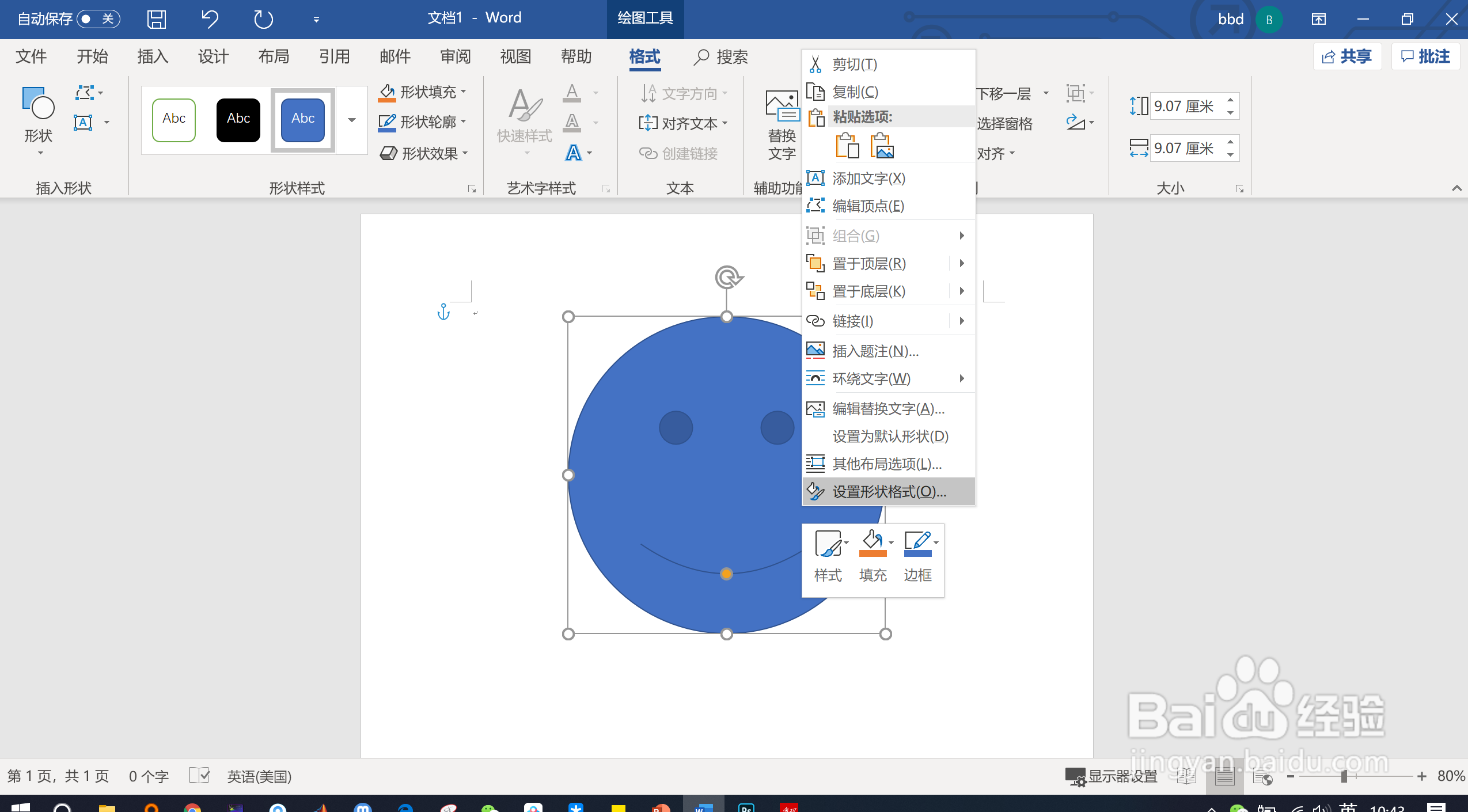Open the shape styles dialog launcher
This screenshot has width=1468, height=812.
472,189
